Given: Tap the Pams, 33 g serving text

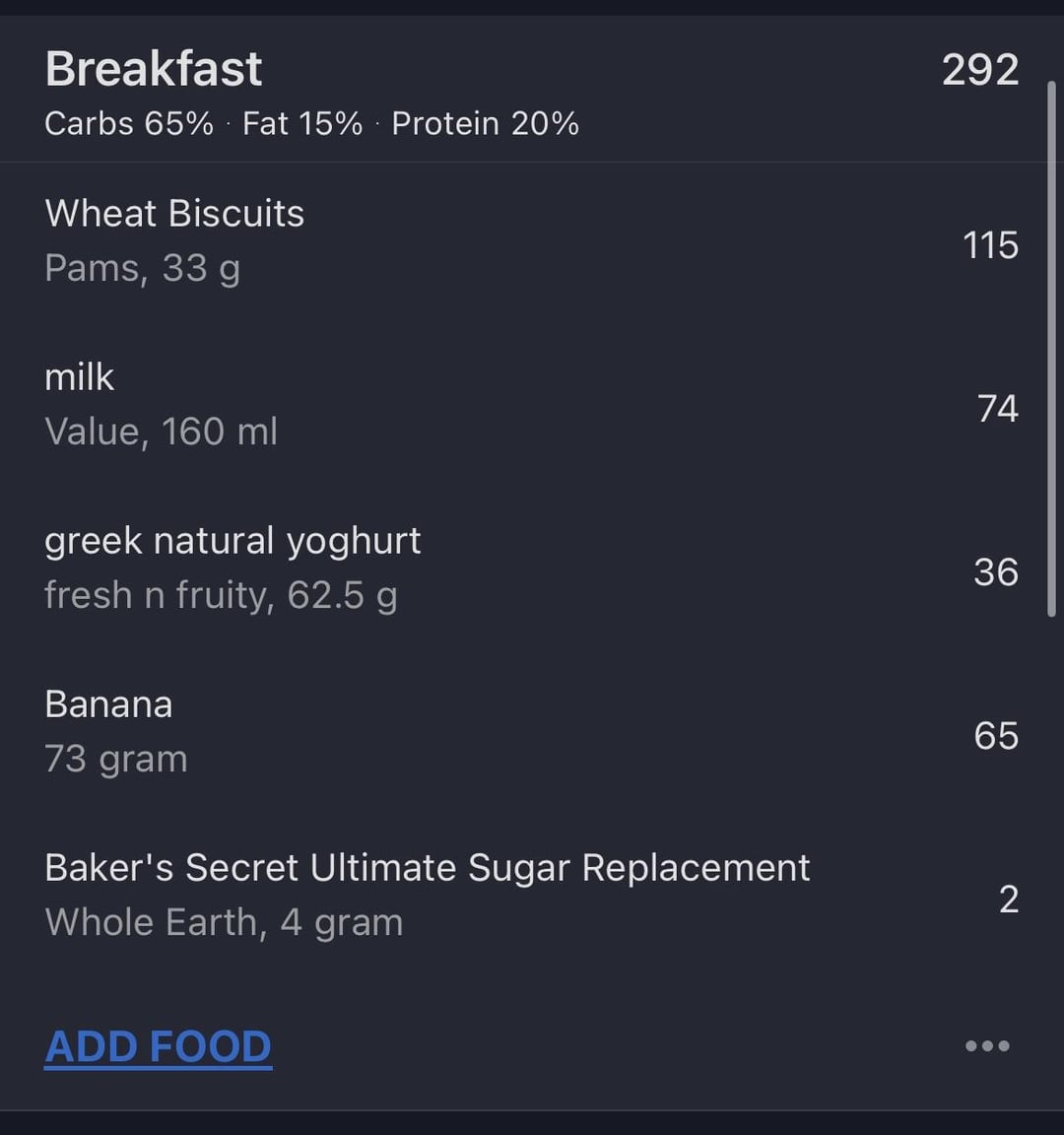Looking at the screenshot, I should click(x=143, y=269).
